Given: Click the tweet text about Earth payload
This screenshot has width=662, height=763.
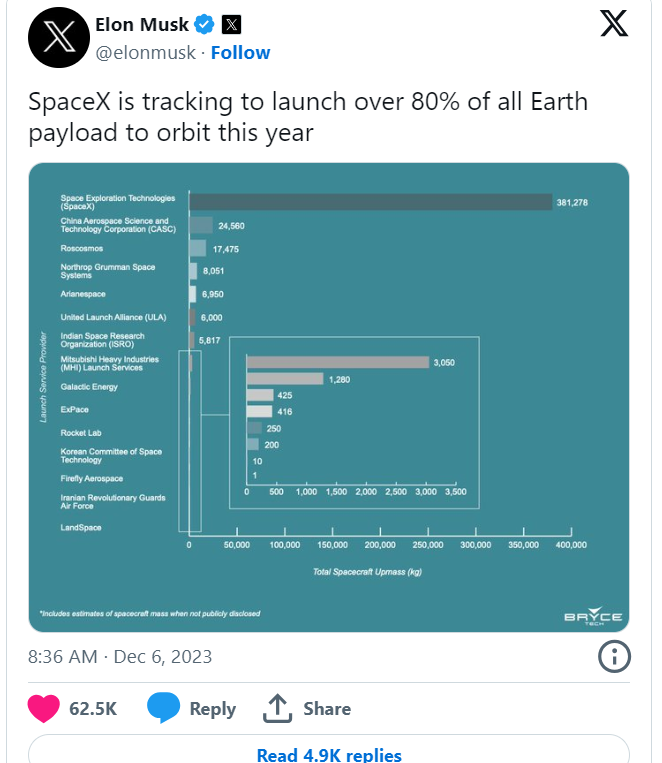Looking at the screenshot, I should (308, 117).
